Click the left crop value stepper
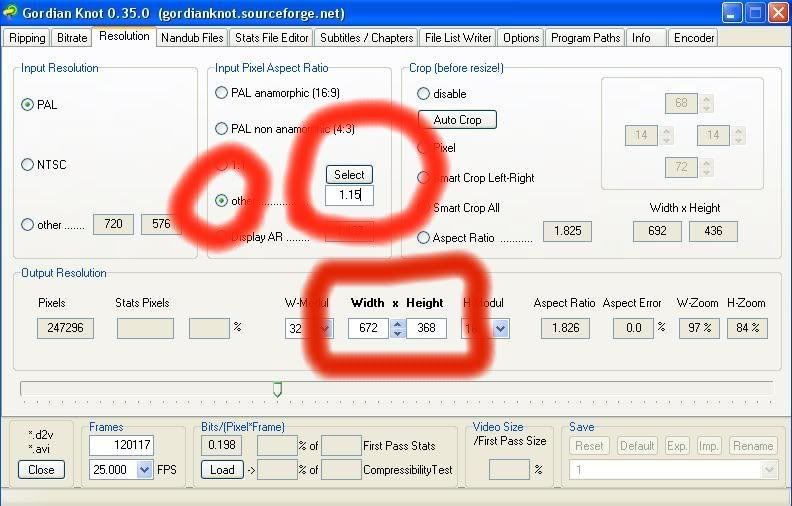 click(667, 135)
